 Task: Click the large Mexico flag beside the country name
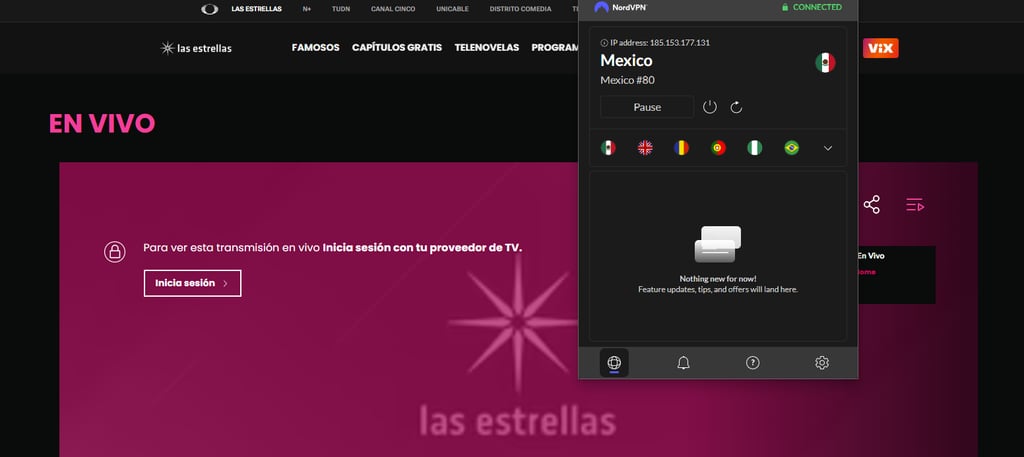click(825, 63)
